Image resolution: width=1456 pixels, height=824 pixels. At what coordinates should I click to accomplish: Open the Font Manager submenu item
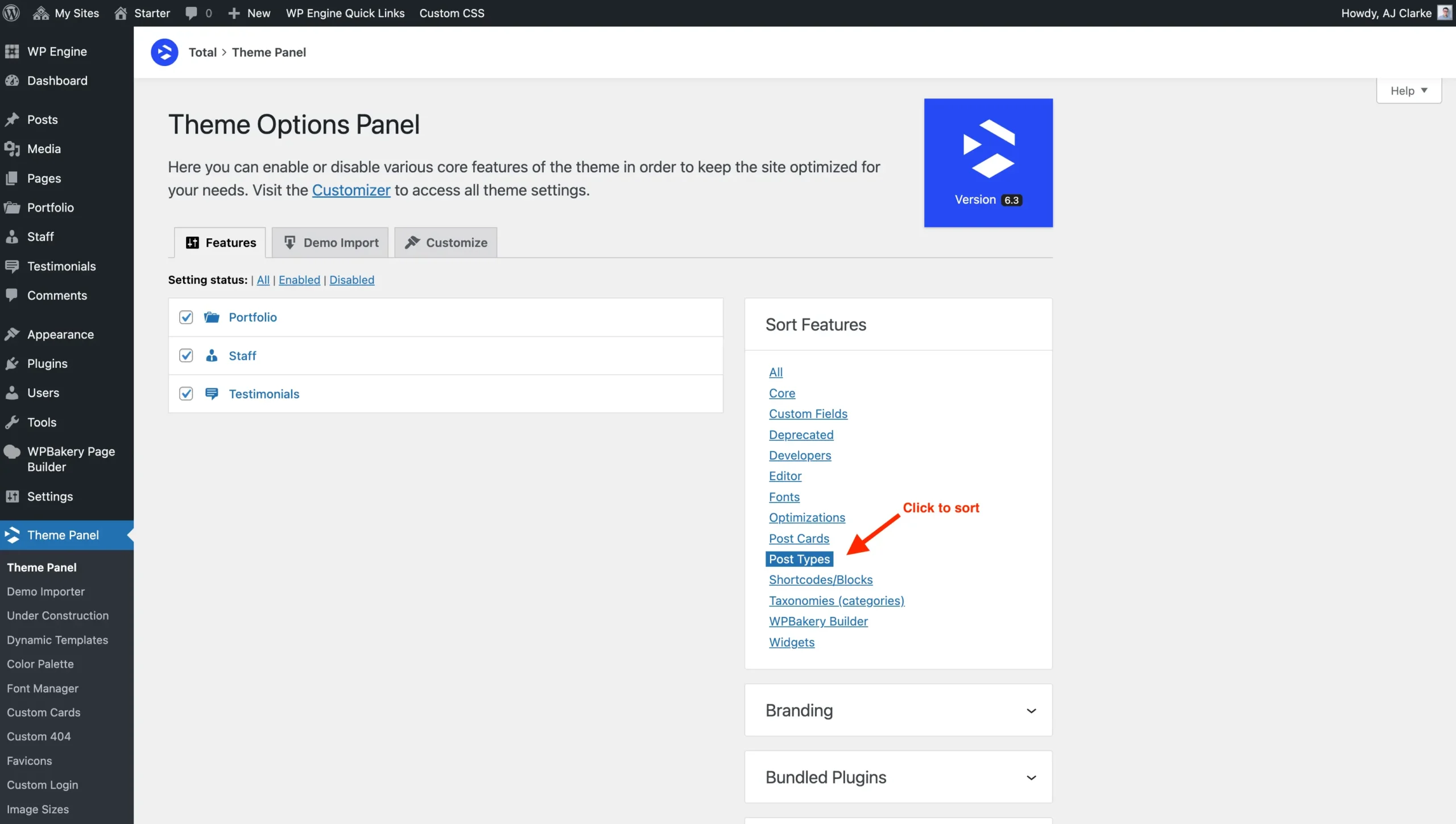43,689
